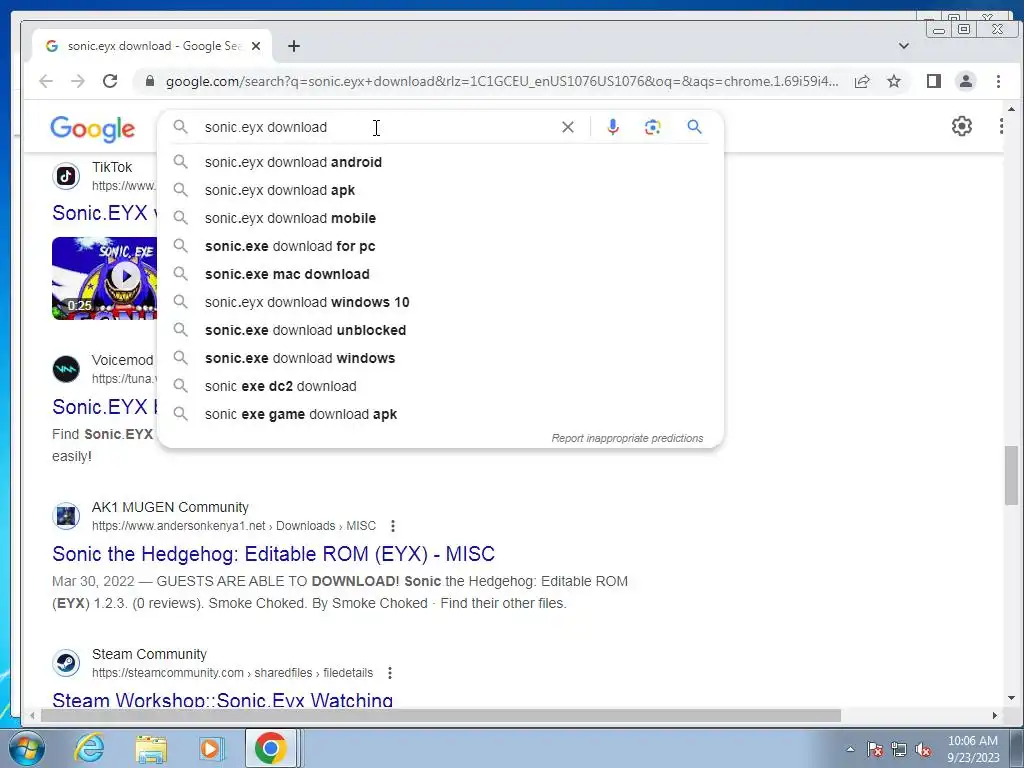The height and width of the screenshot is (768, 1024).
Task: Reload the current page
Action: 110,81
